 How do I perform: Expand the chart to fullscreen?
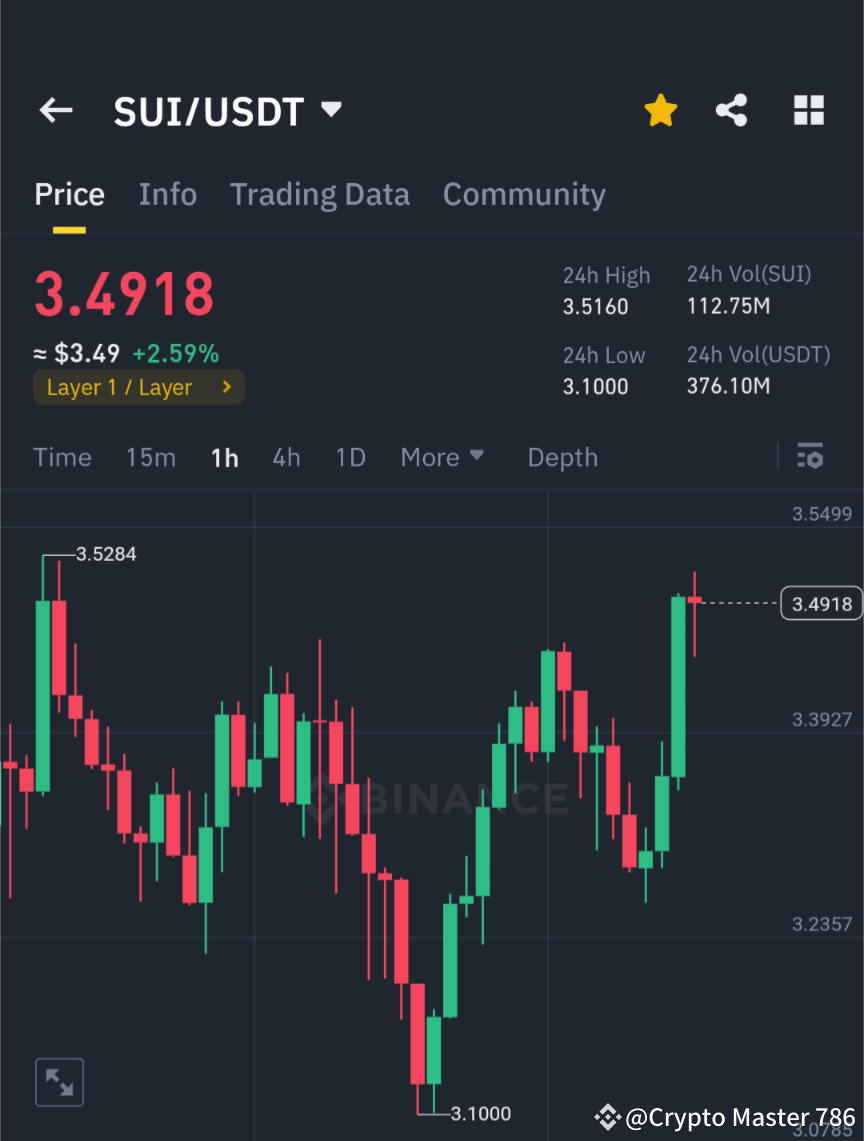click(x=59, y=1081)
